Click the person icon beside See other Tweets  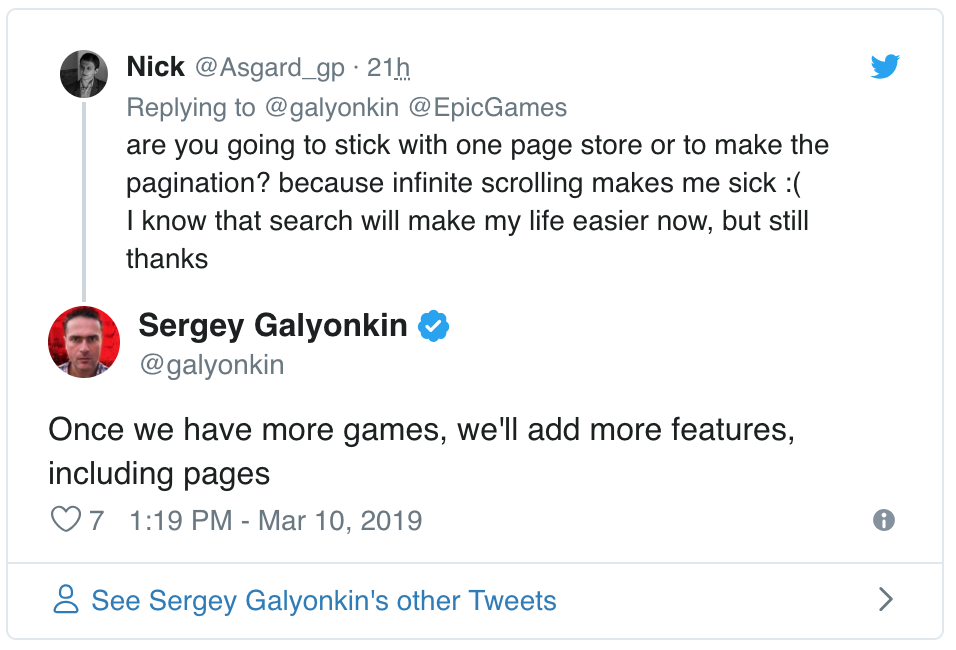(66, 600)
